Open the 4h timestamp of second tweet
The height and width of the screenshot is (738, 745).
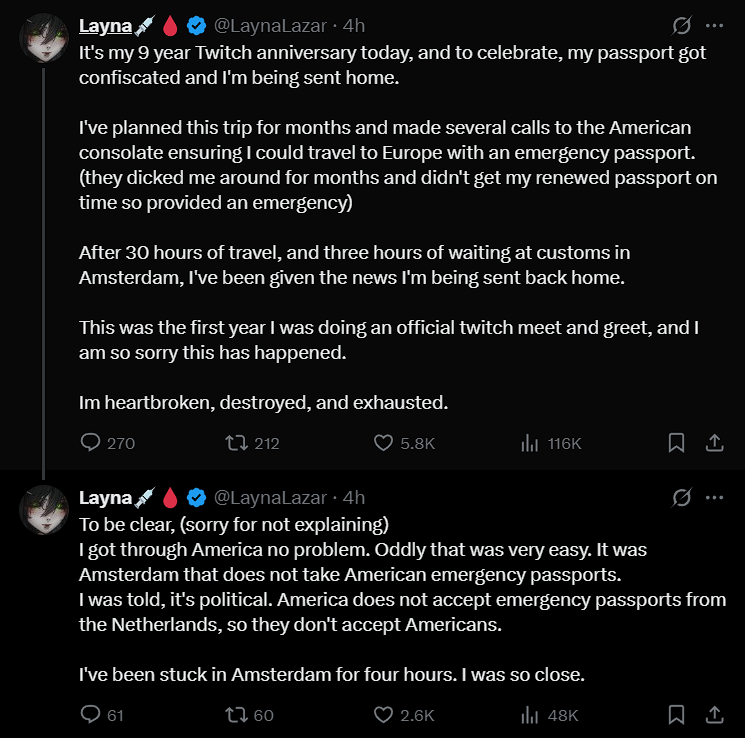coord(354,497)
